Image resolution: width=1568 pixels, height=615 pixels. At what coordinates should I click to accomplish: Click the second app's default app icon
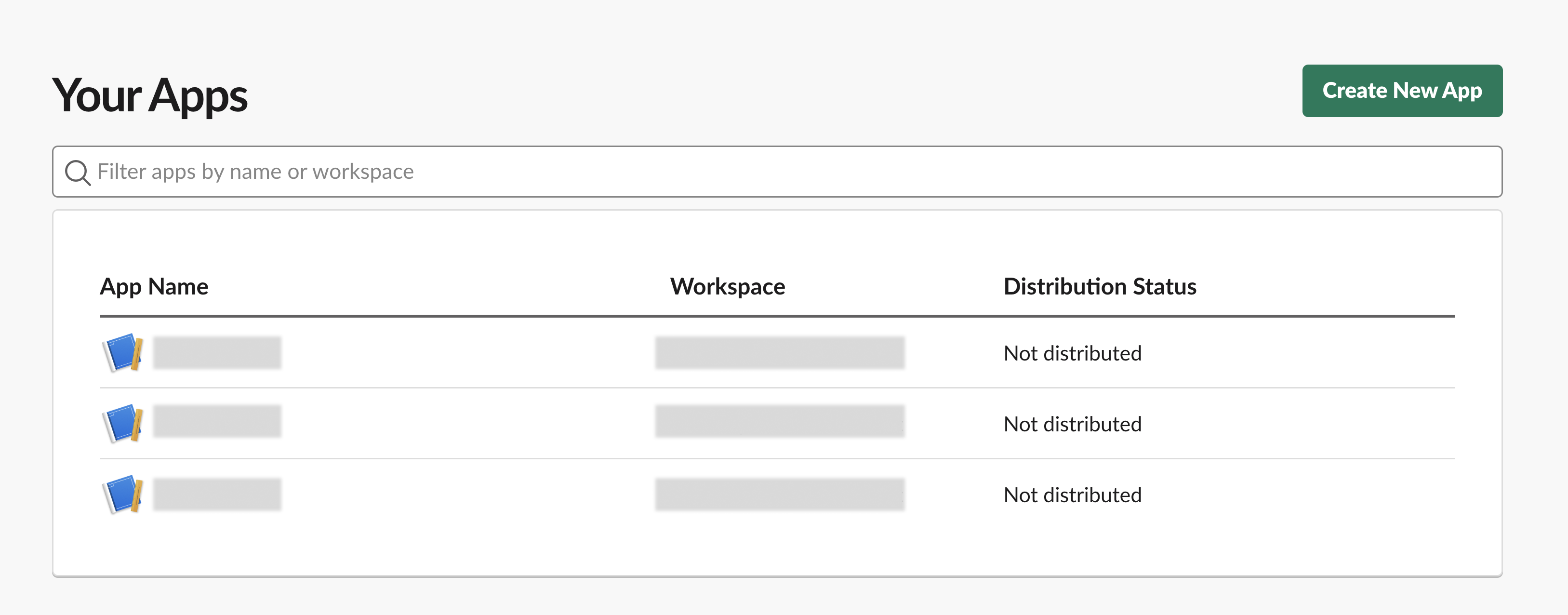(x=122, y=423)
